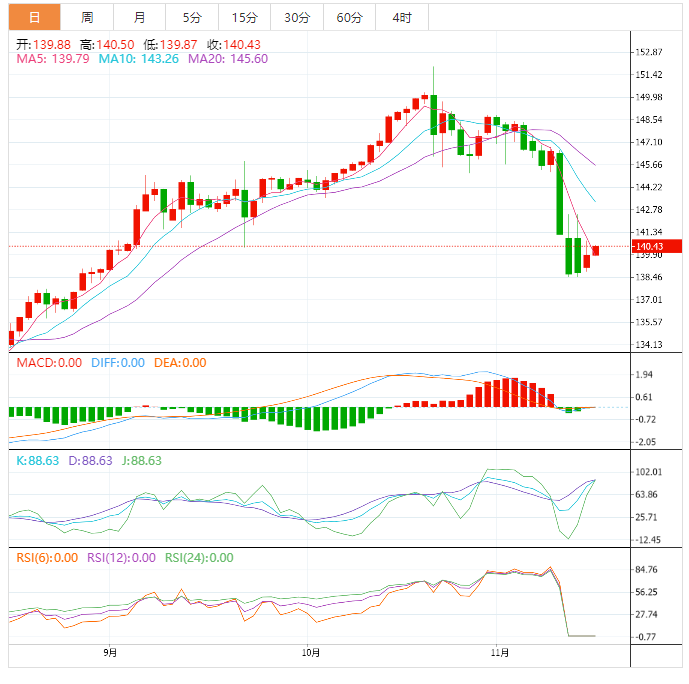Image resolution: width=689 pixels, height=684 pixels.
Task: Click the 134.13 price axis label
Action: click(649, 344)
